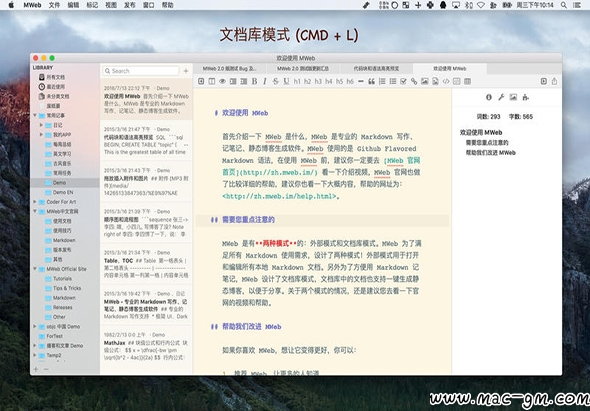The image size is (590, 411).
Task: Apply strikethrough using the S toolbar icon
Action: point(275,81)
